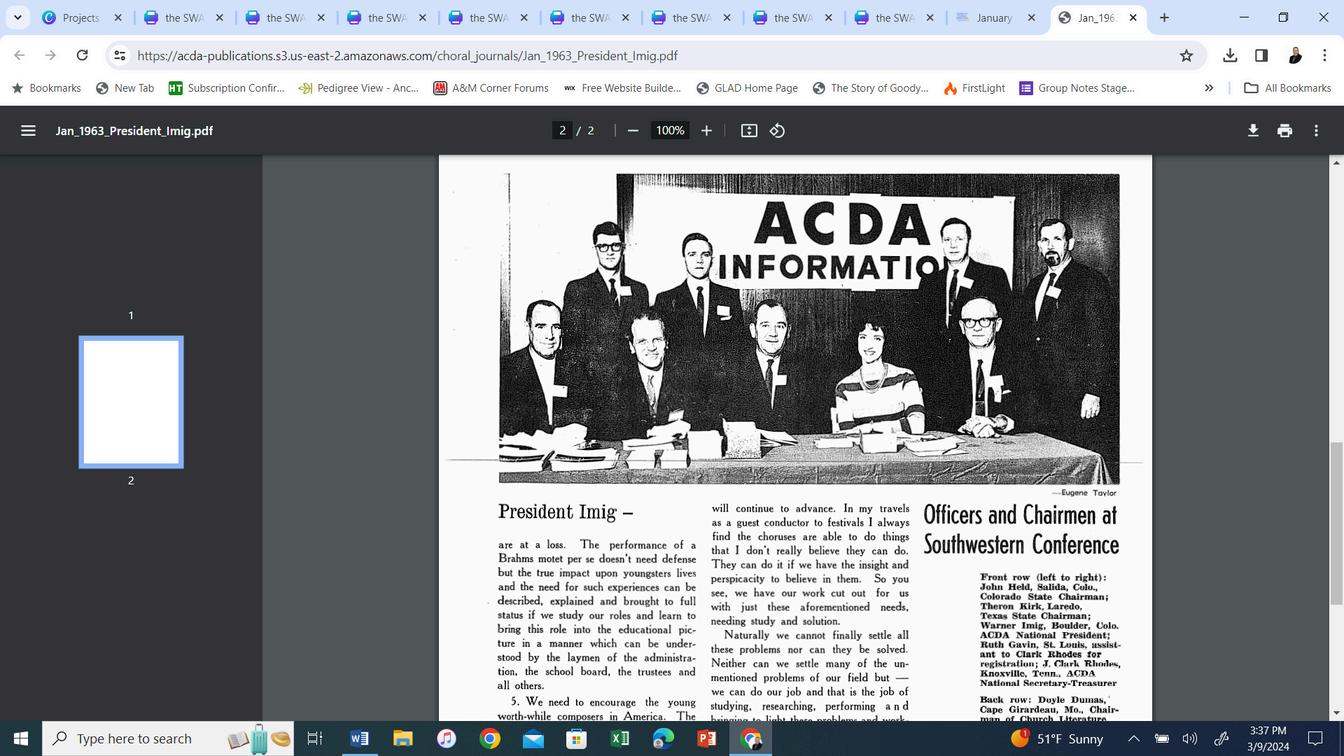Open the Pedigree View bookmark
Viewport: 1344px width, 756px height.
coord(359,88)
